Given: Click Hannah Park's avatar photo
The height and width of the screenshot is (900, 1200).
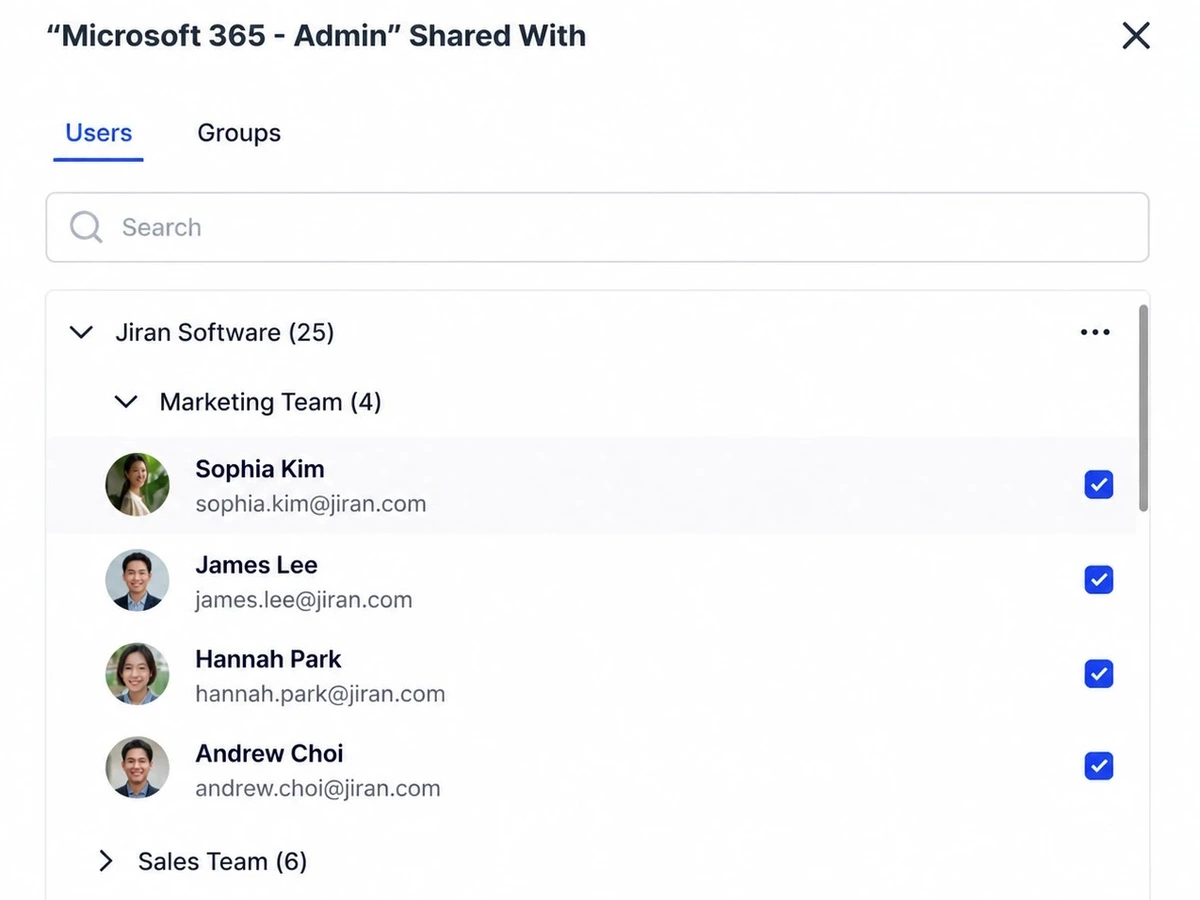Looking at the screenshot, I should pos(137,674).
